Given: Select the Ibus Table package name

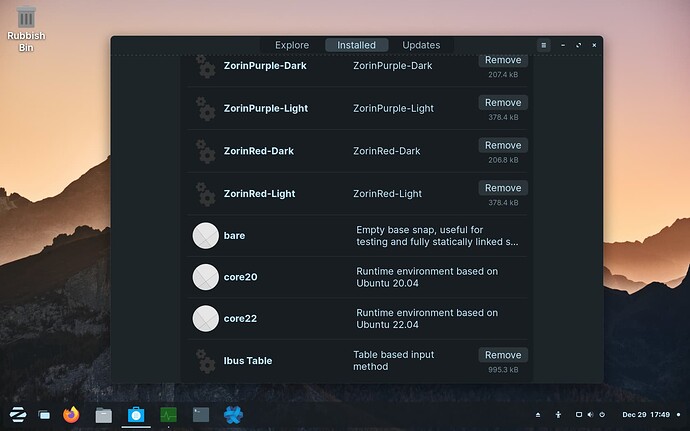Looking at the screenshot, I should pos(248,361).
